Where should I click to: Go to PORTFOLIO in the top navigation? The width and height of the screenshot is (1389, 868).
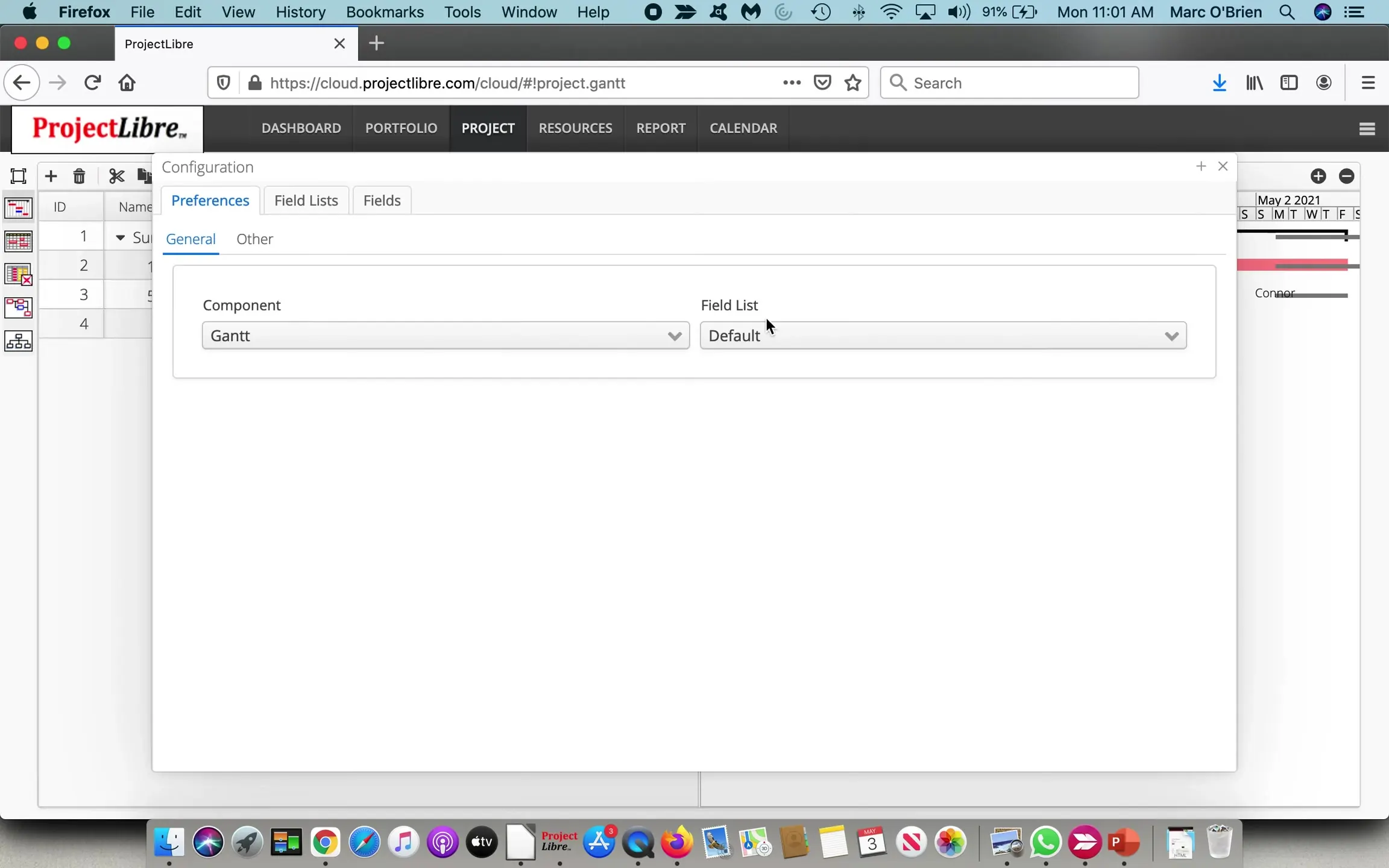point(402,128)
